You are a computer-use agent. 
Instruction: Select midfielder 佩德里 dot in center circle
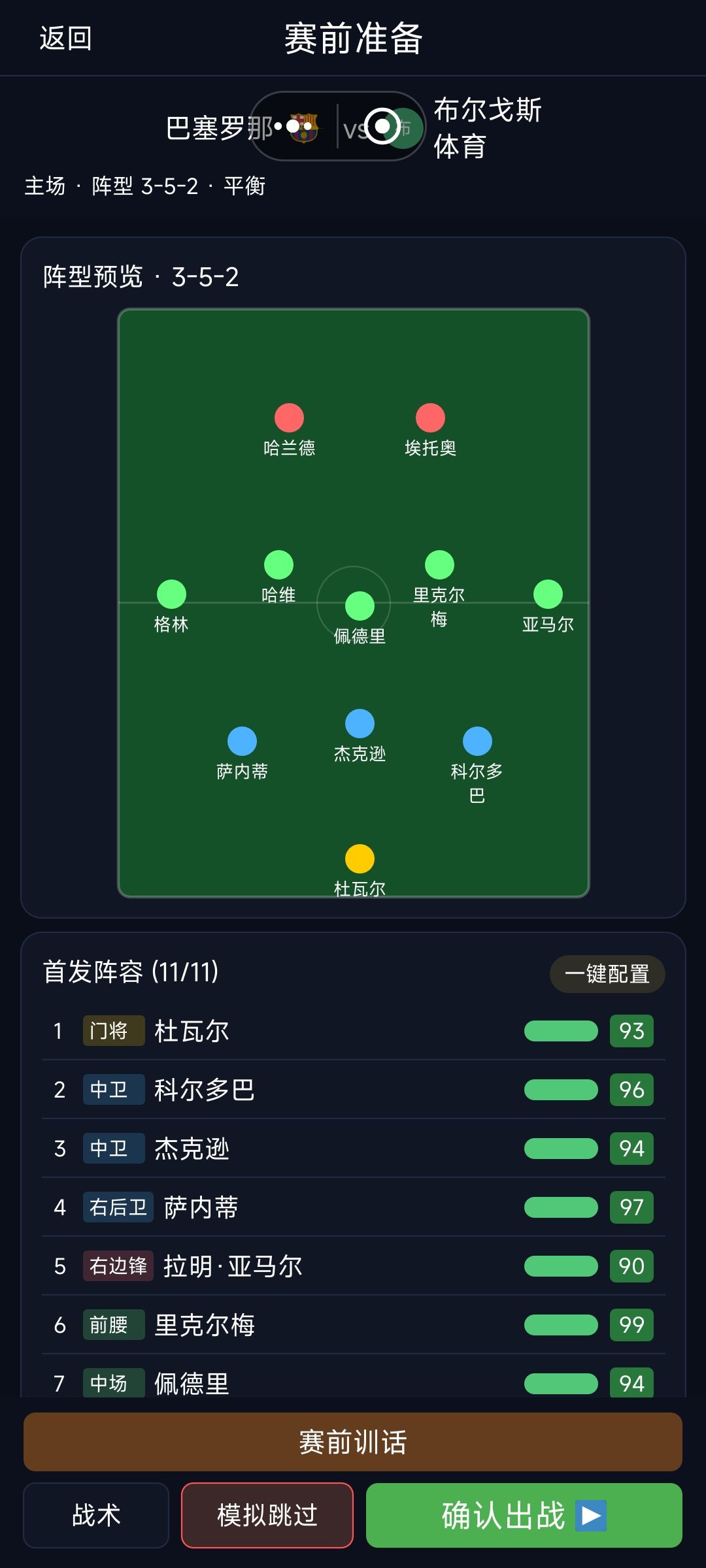click(x=360, y=606)
